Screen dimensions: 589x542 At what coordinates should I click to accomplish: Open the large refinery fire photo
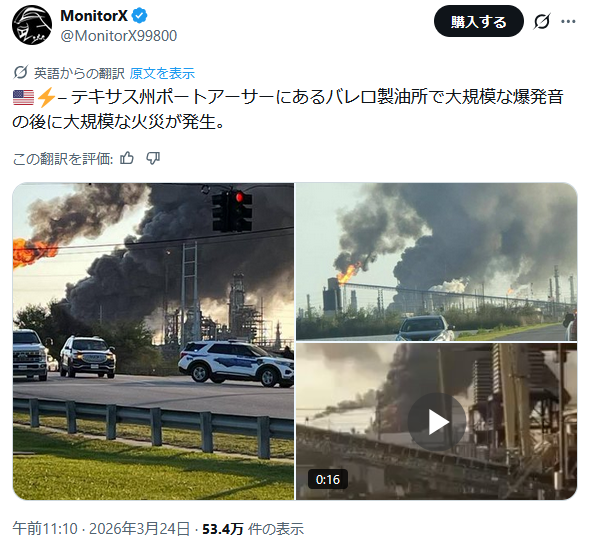tap(154, 341)
